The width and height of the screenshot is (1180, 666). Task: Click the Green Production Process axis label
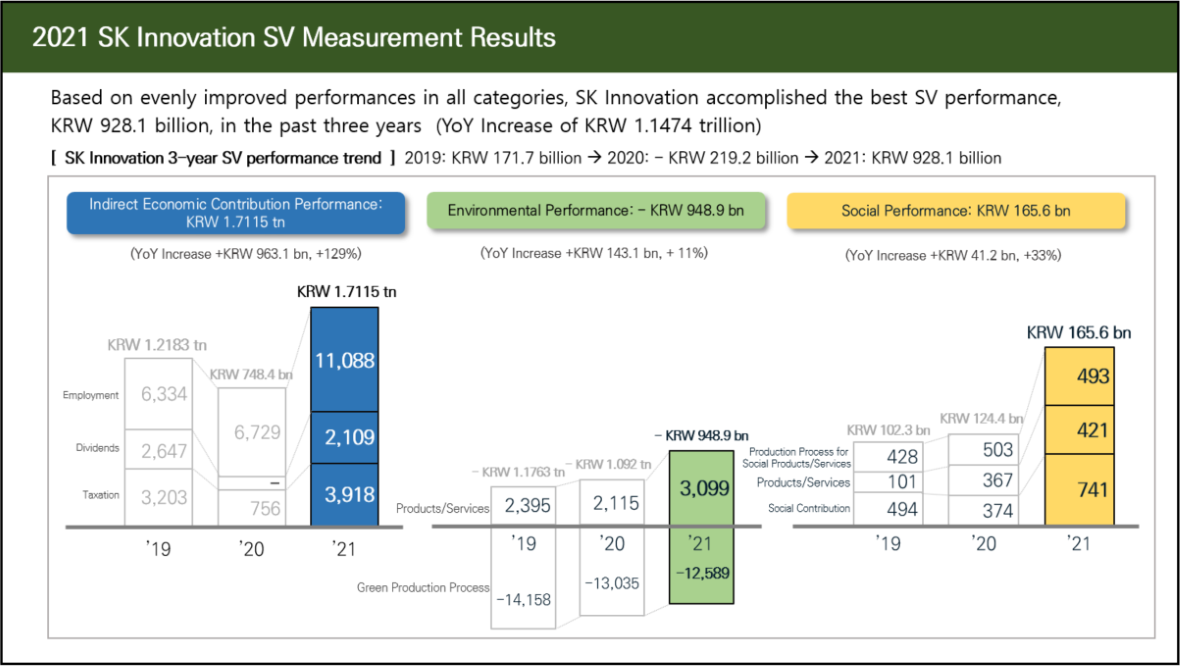(424, 588)
